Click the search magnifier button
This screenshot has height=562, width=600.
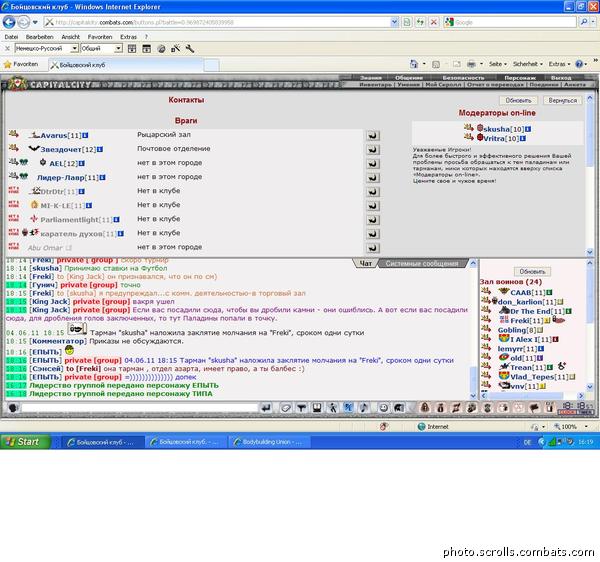584,22
